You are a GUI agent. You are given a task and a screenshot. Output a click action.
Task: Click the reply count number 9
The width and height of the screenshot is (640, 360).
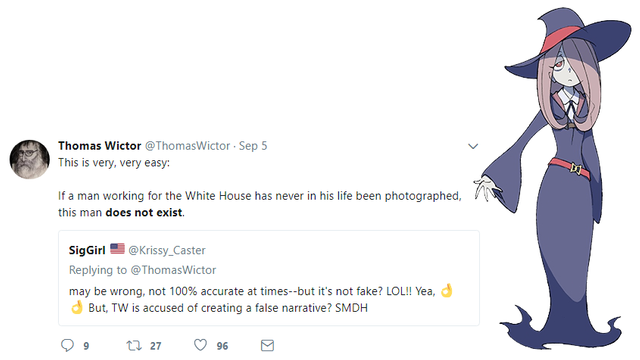(x=86, y=346)
